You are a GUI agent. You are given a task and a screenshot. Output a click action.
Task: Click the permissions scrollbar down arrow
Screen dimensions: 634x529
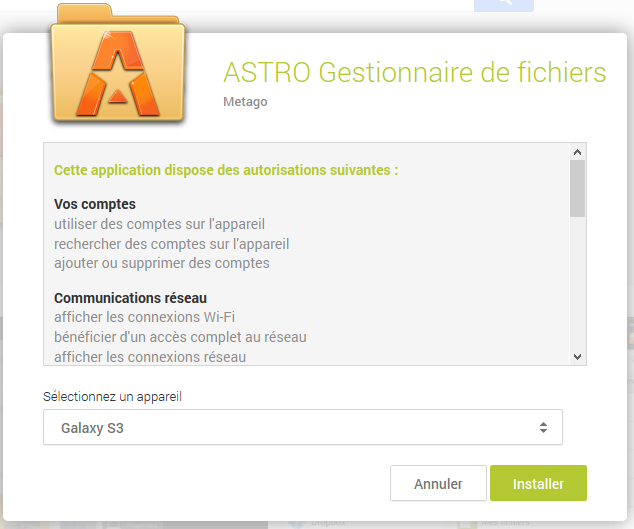pos(577,357)
